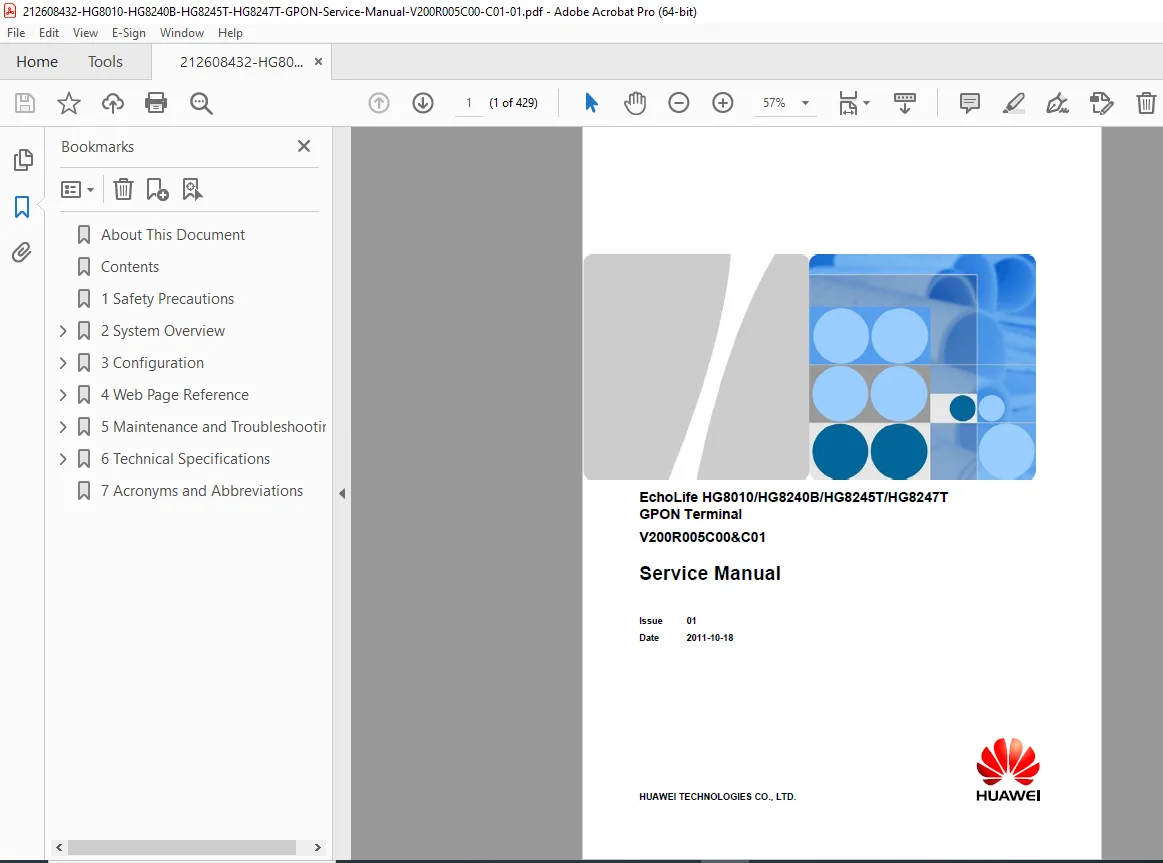
Task: Open the E-Sign menu
Action: click(x=128, y=33)
